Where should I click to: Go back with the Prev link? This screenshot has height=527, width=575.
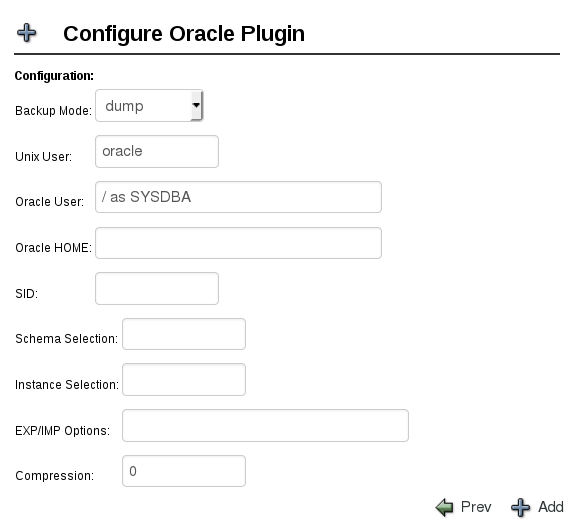pyautogui.click(x=476, y=507)
